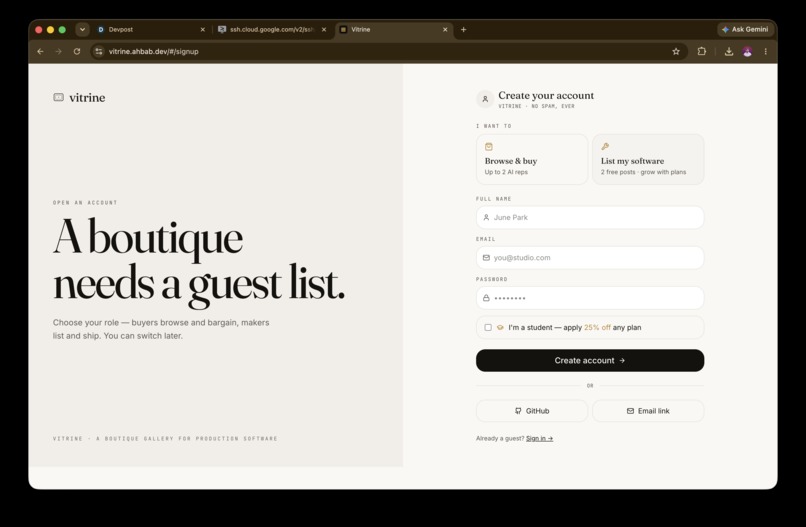
Task: Click the vitrine wordmark text
Action: click(87, 98)
